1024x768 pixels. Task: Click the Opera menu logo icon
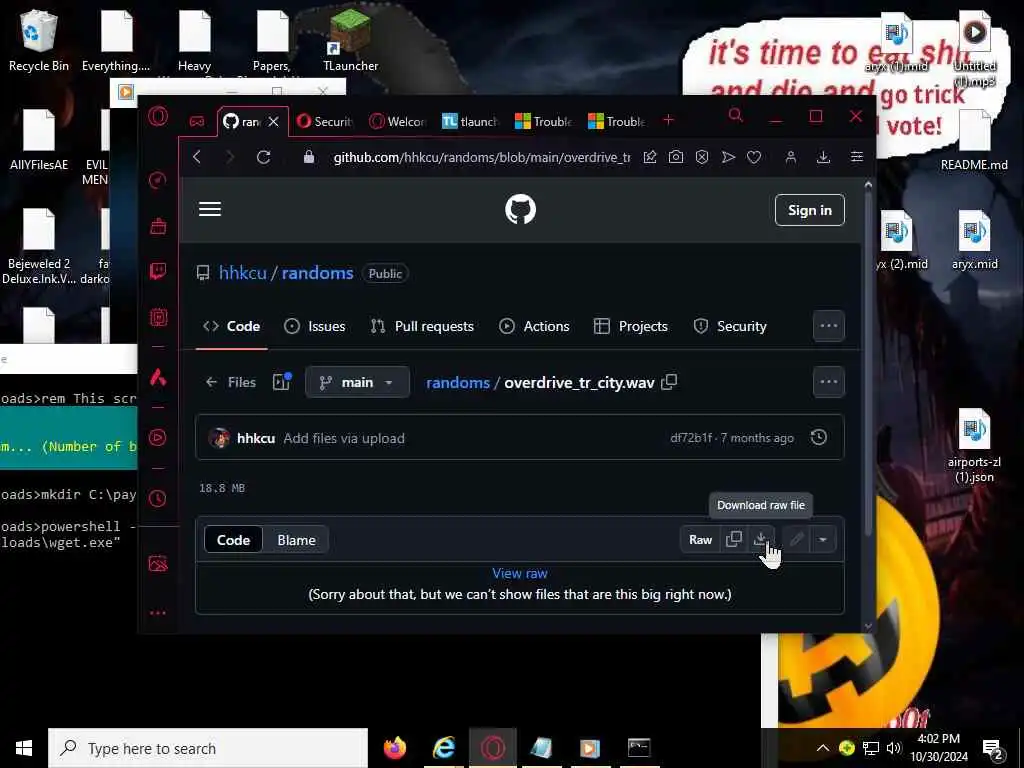click(x=158, y=116)
